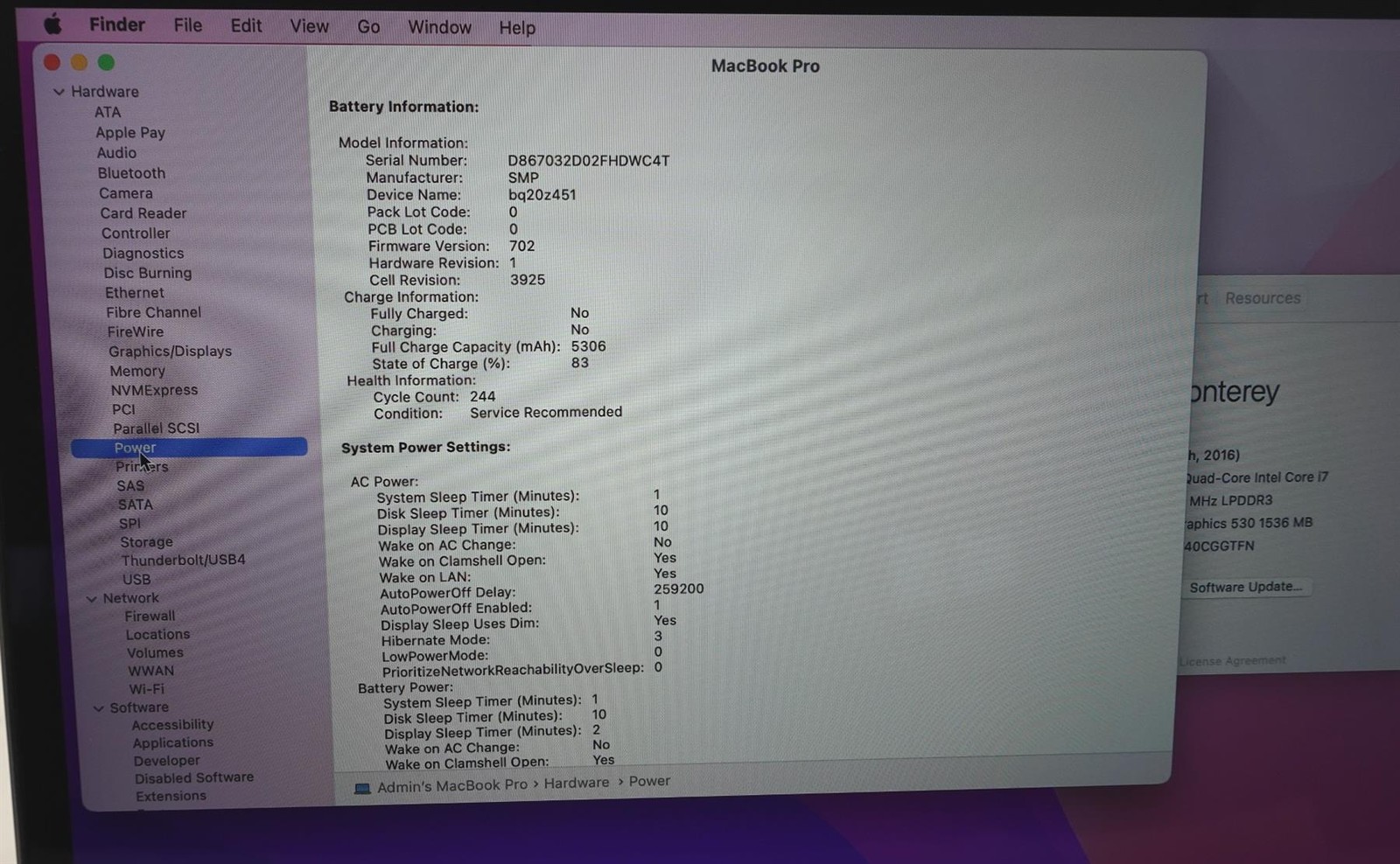The width and height of the screenshot is (1400, 864).
Task: Select Audio in the sidebar
Action: pos(116,153)
